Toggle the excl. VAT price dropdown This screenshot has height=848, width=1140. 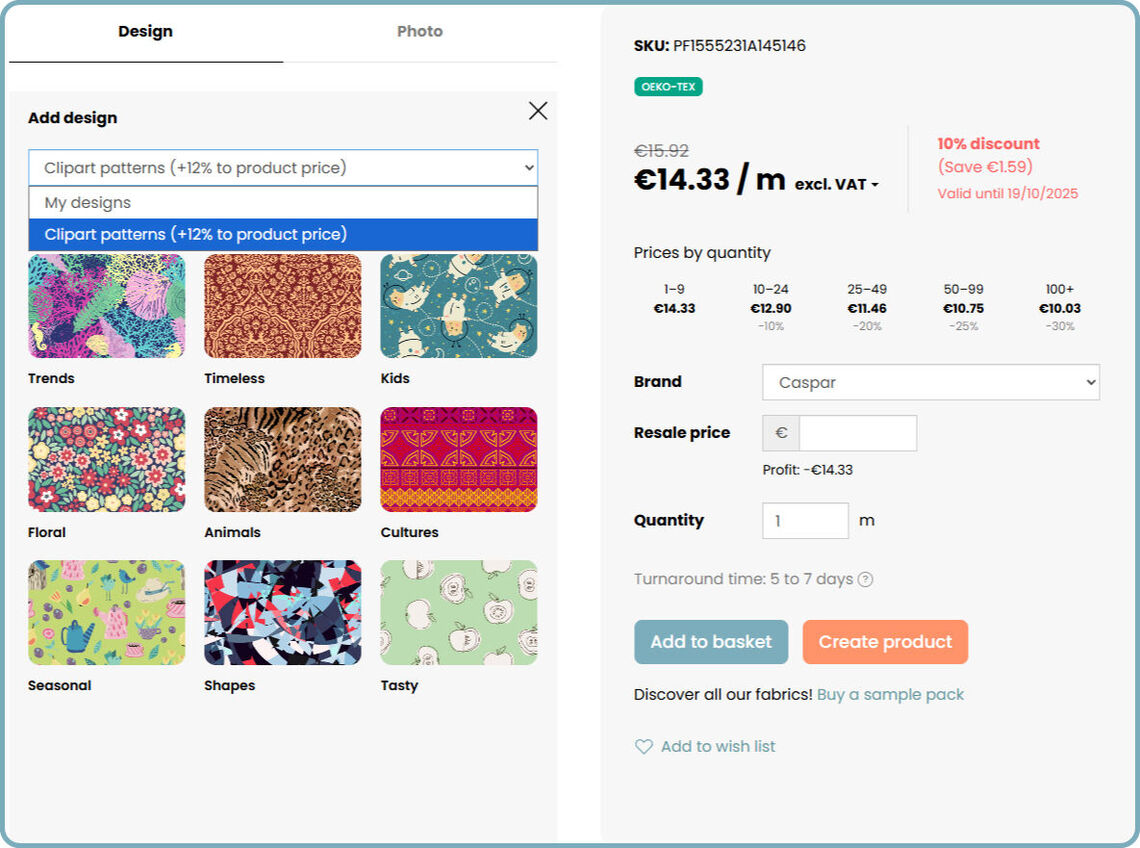pyautogui.click(x=837, y=185)
